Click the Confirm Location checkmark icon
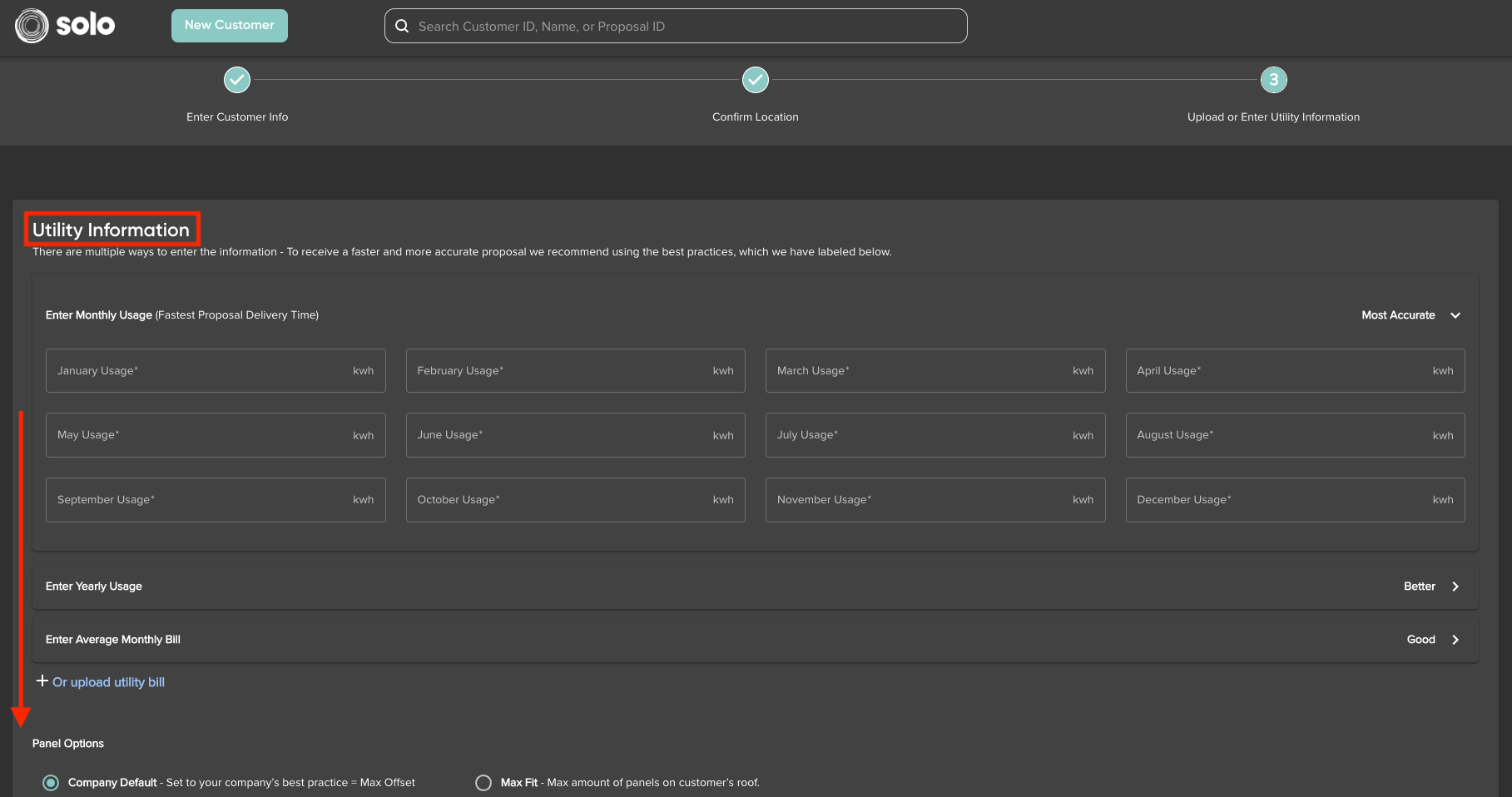The width and height of the screenshot is (1512, 797). [755, 80]
